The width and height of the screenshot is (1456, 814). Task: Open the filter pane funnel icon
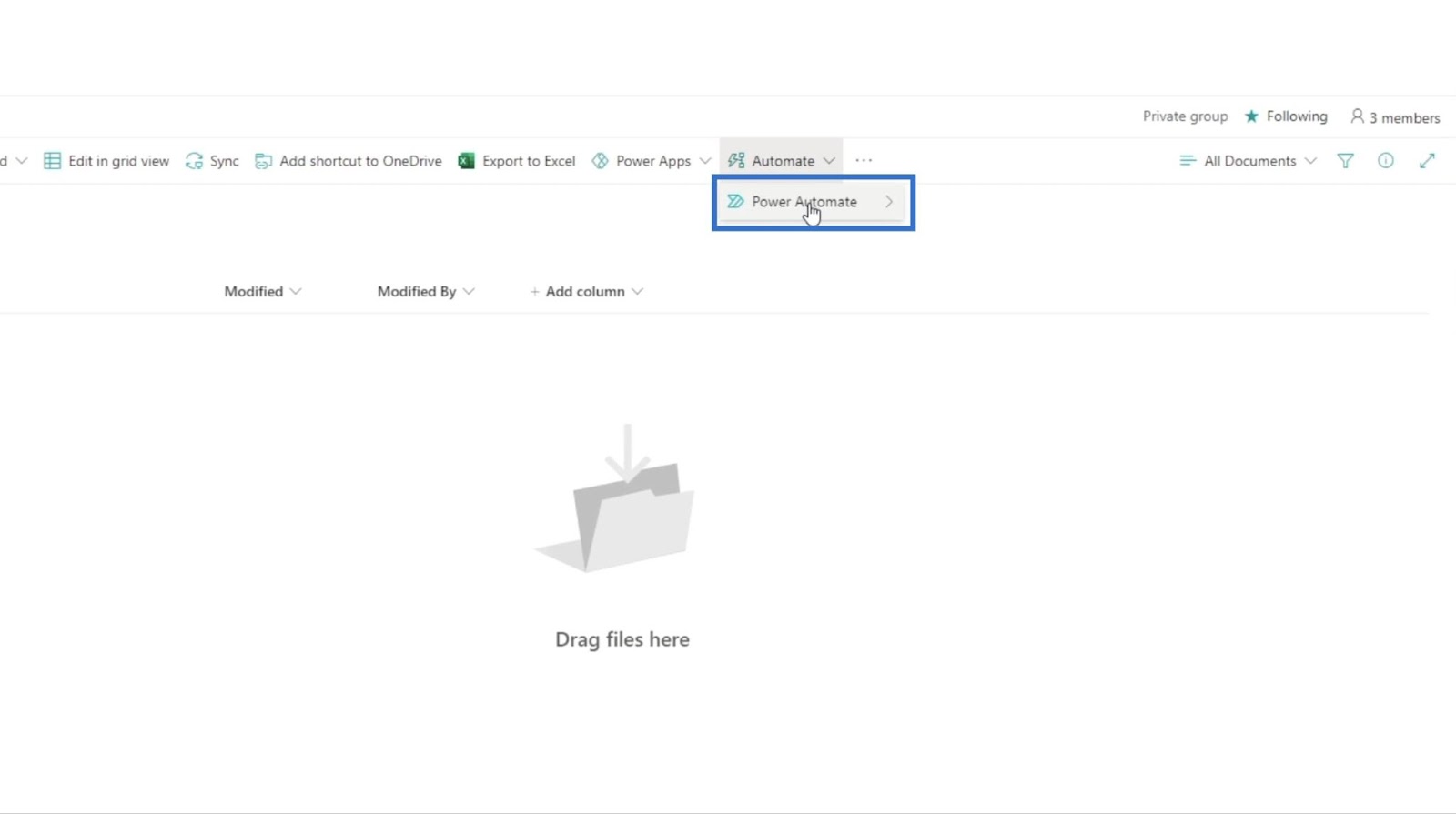1345,161
